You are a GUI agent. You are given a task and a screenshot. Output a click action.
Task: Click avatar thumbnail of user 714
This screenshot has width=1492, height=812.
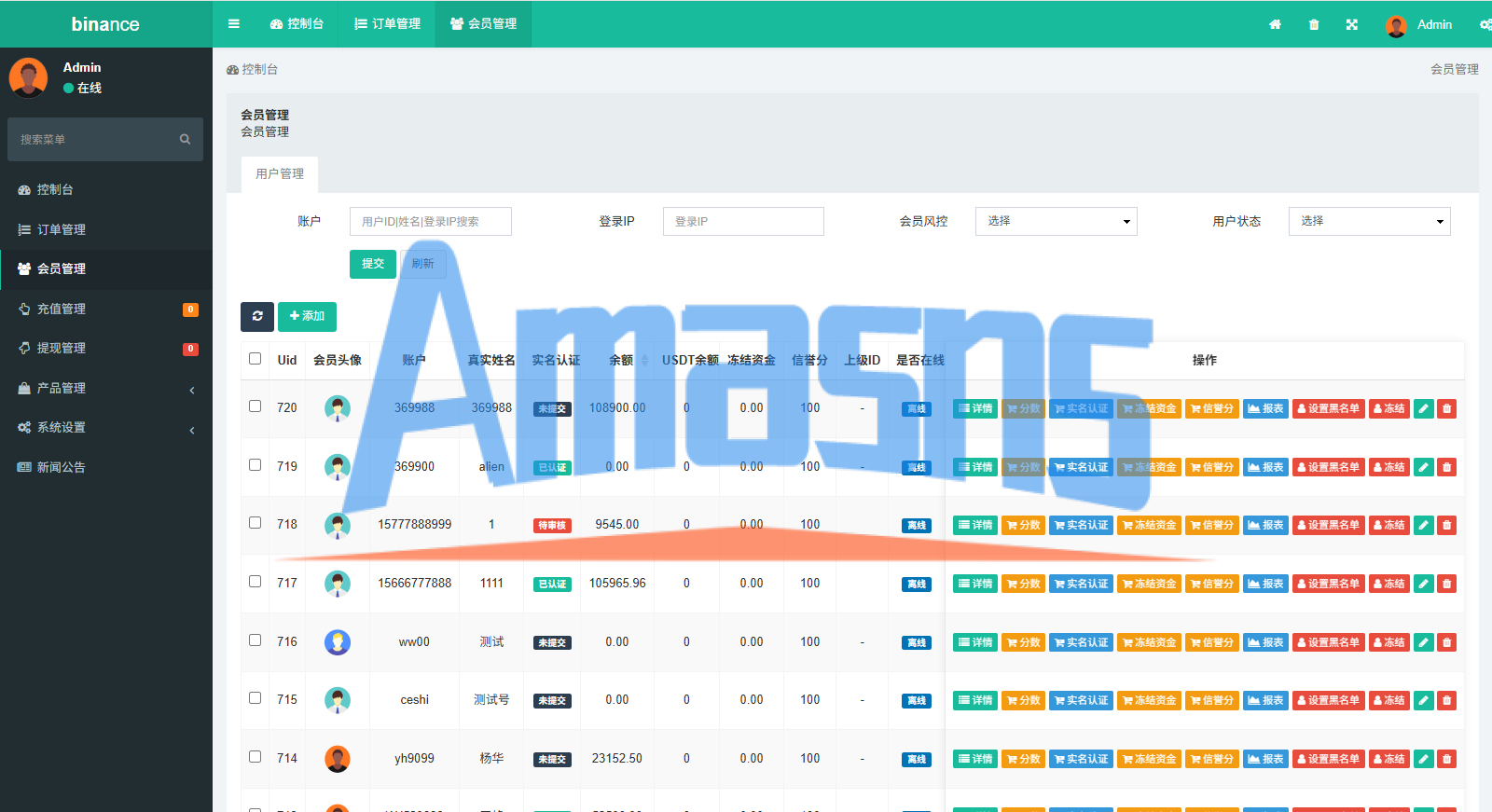tap(338, 759)
